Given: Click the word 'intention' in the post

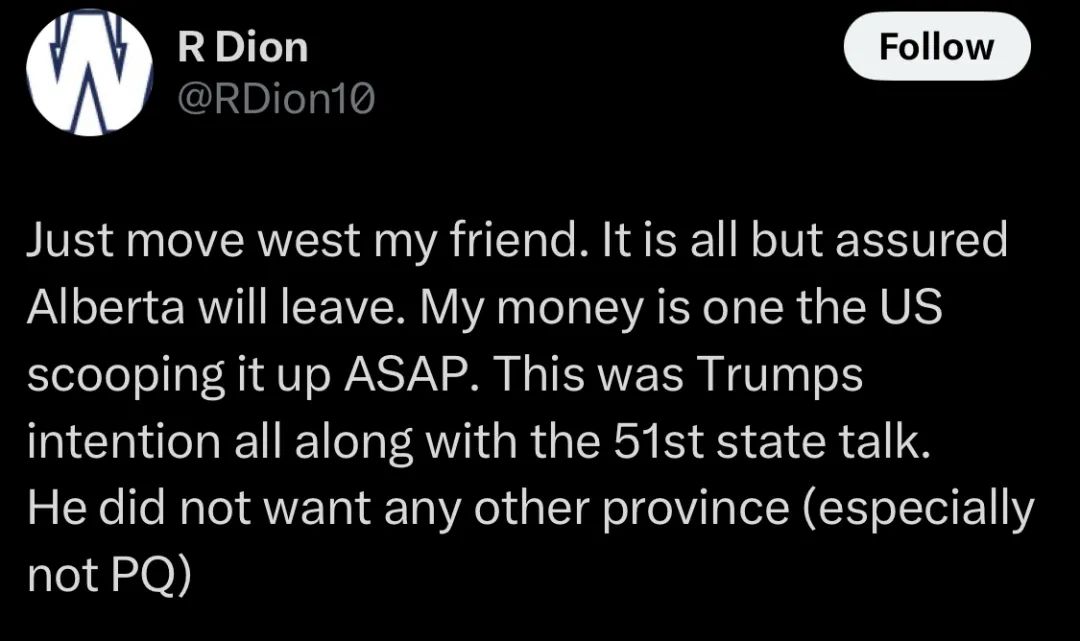Looking at the screenshot, I should click(x=124, y=441).
